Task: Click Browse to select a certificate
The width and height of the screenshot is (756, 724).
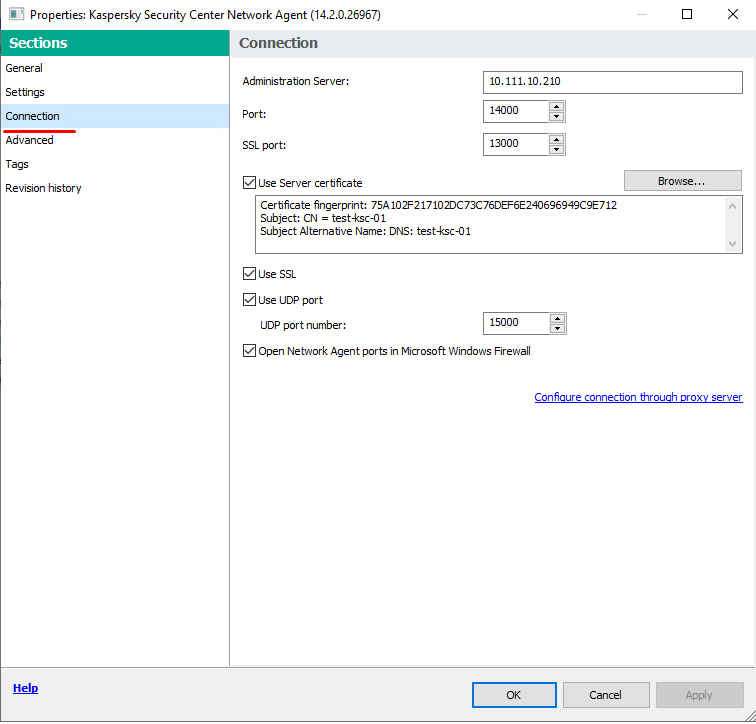Action: click(x=682, y=181)
